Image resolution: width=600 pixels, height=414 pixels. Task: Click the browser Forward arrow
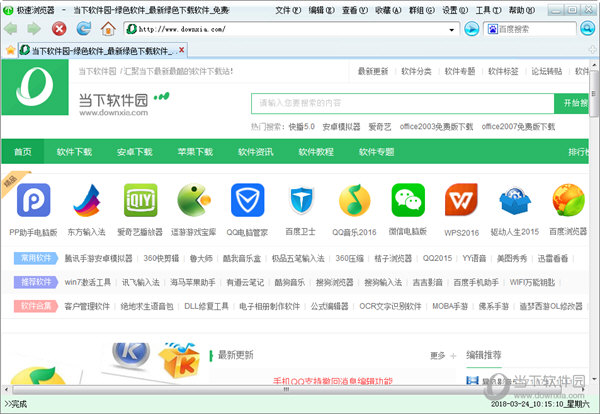[34, 29]
